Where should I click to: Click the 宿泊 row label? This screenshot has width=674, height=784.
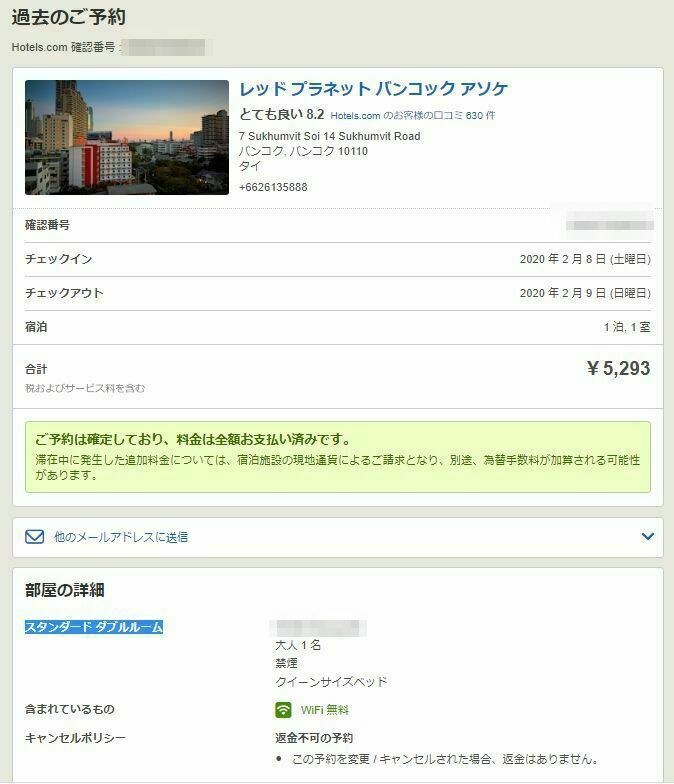click(36, 327)
